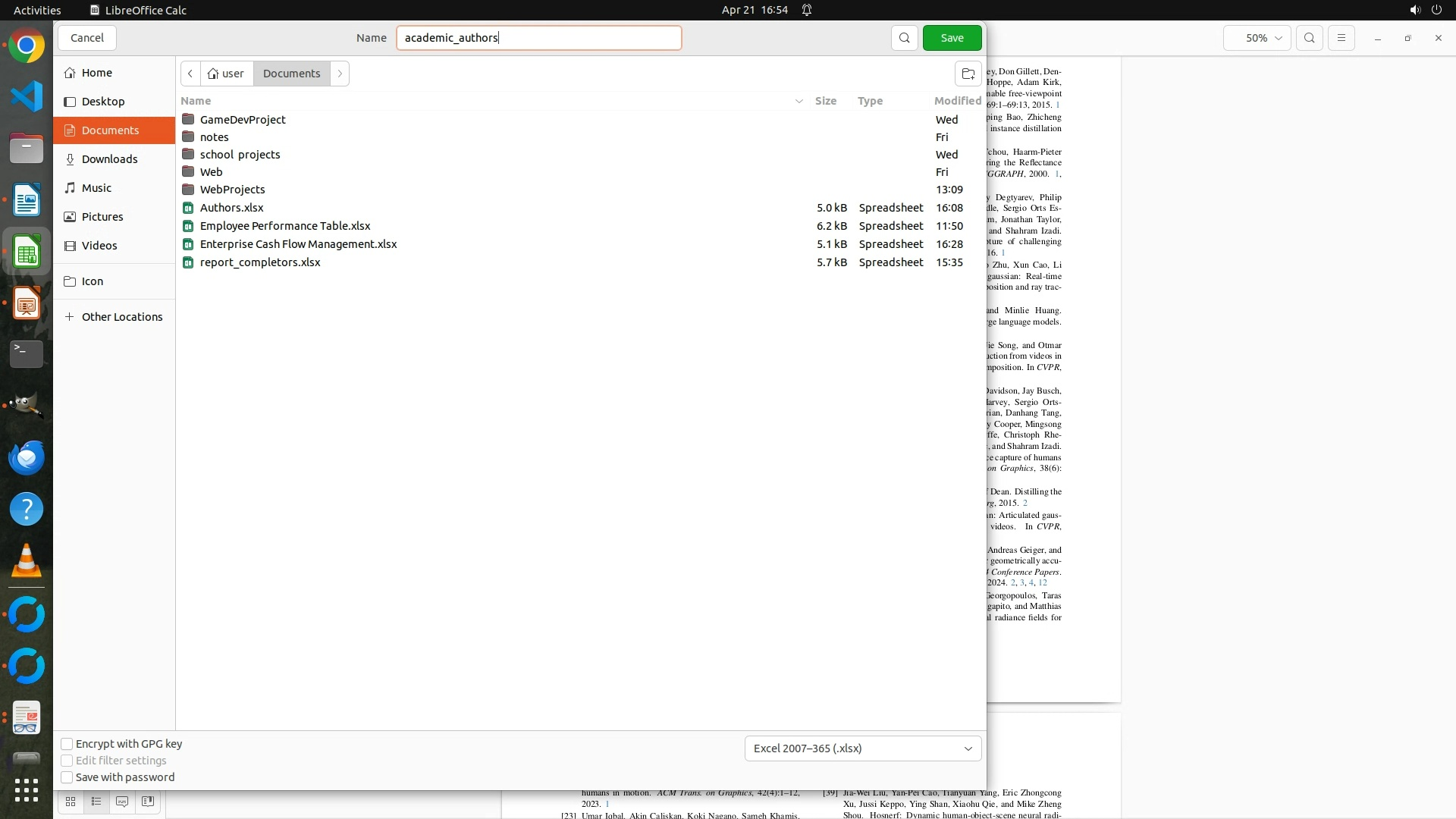
Task: Click the back arrow in the path bar
Action: coord(190,74)
